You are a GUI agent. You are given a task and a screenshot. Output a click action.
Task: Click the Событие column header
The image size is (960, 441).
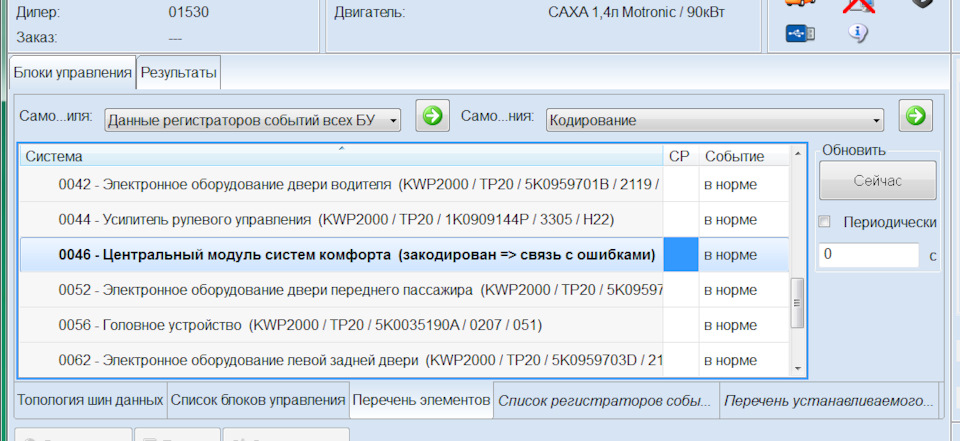tap(744, 156)
